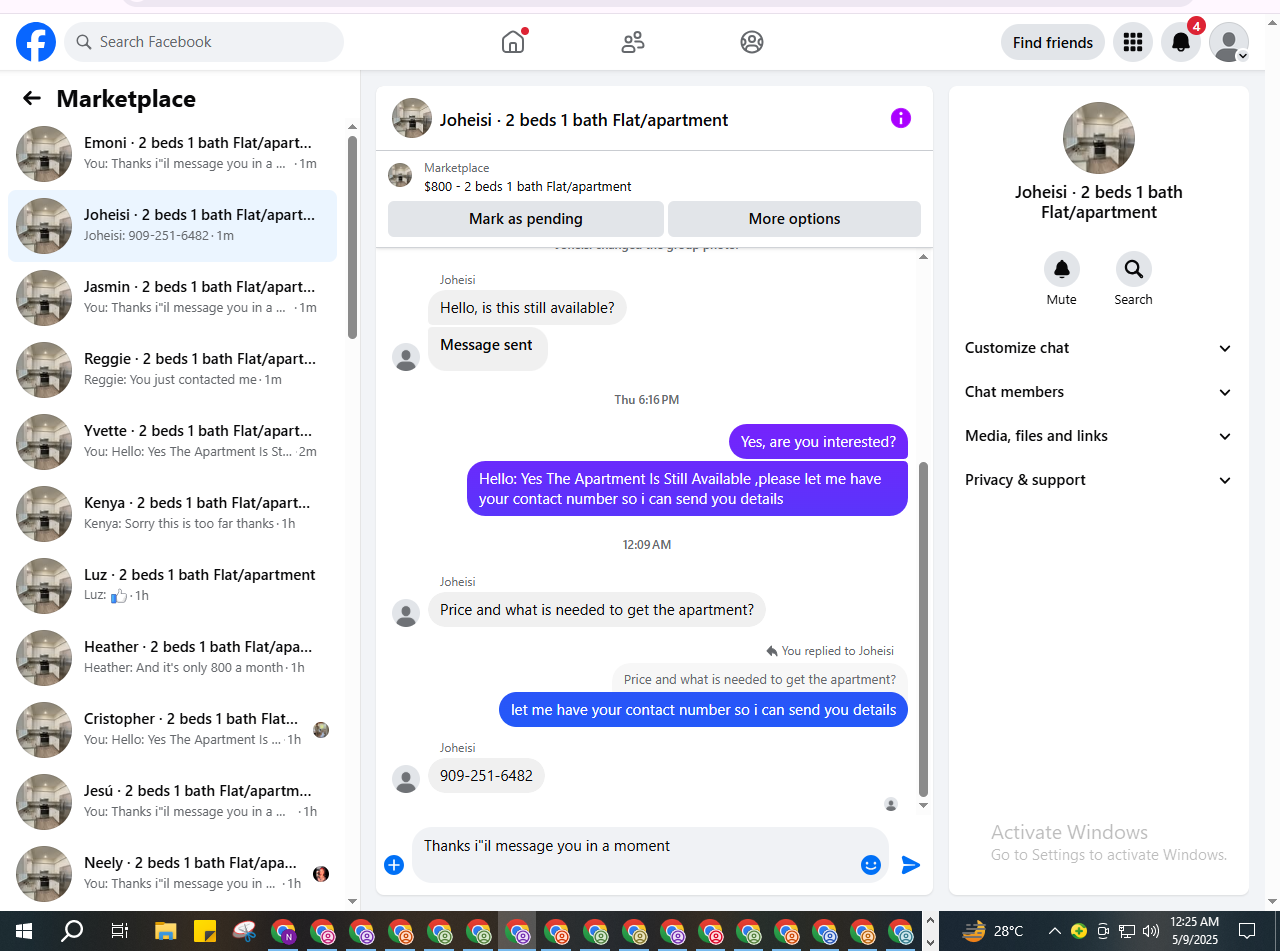
Task: Open File Explorer from taskbar
Action: pyautogui.click(x=166, y=931)
